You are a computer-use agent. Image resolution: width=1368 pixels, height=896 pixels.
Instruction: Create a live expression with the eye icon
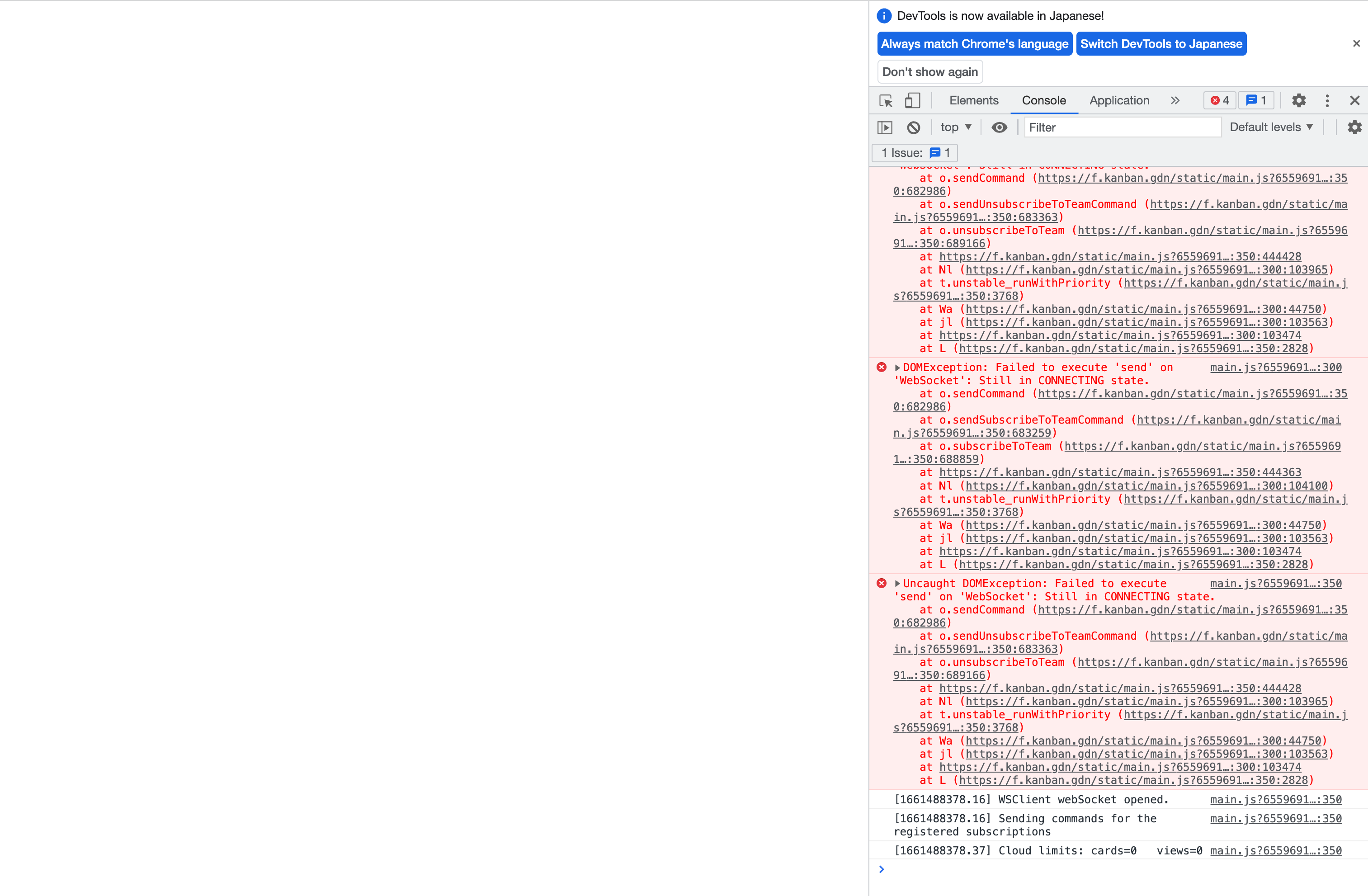pyautogui.click(x=999, y=127)
